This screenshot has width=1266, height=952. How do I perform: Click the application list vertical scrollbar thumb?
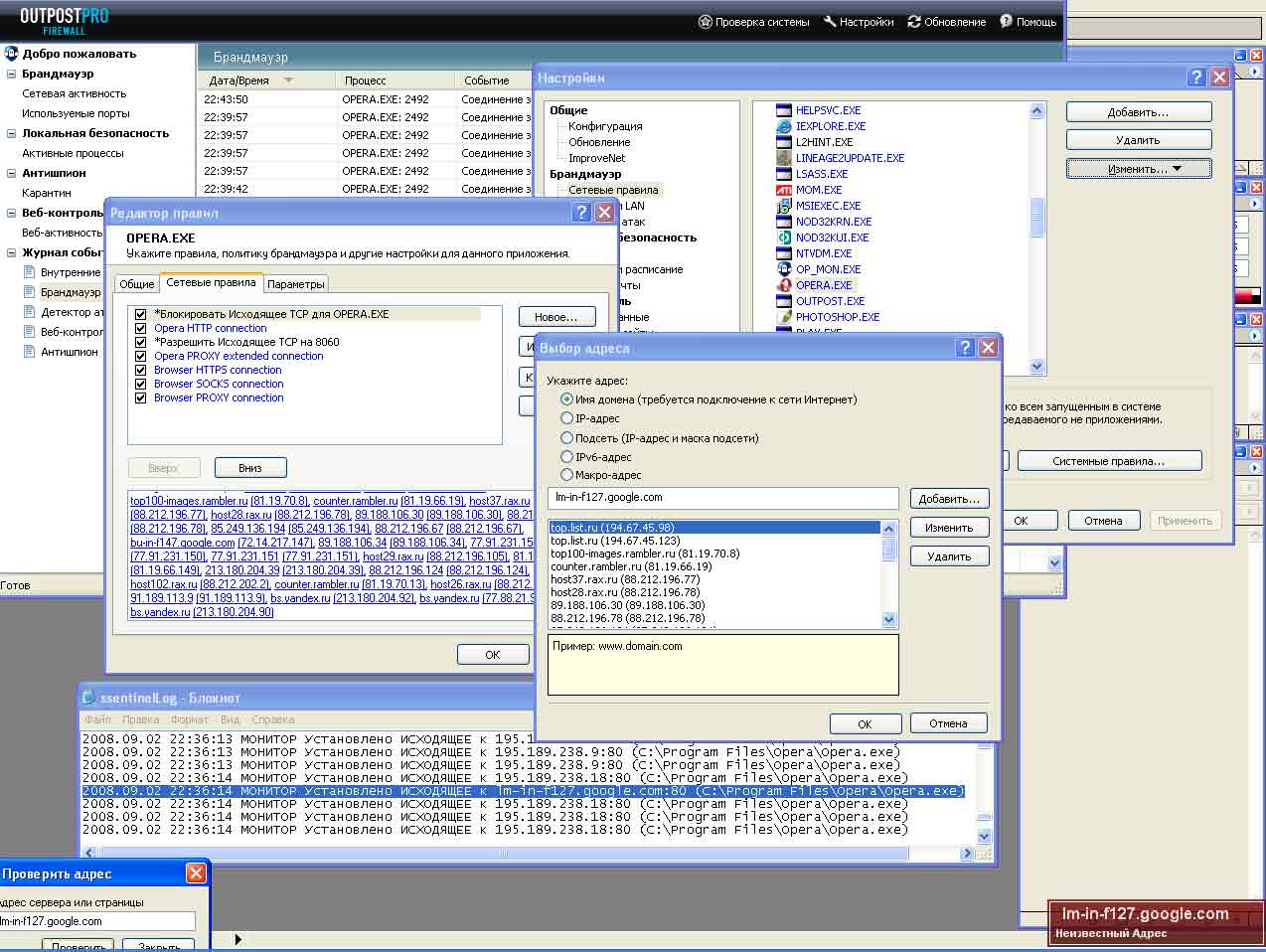pyautogui.click(x=1037, y=217)
